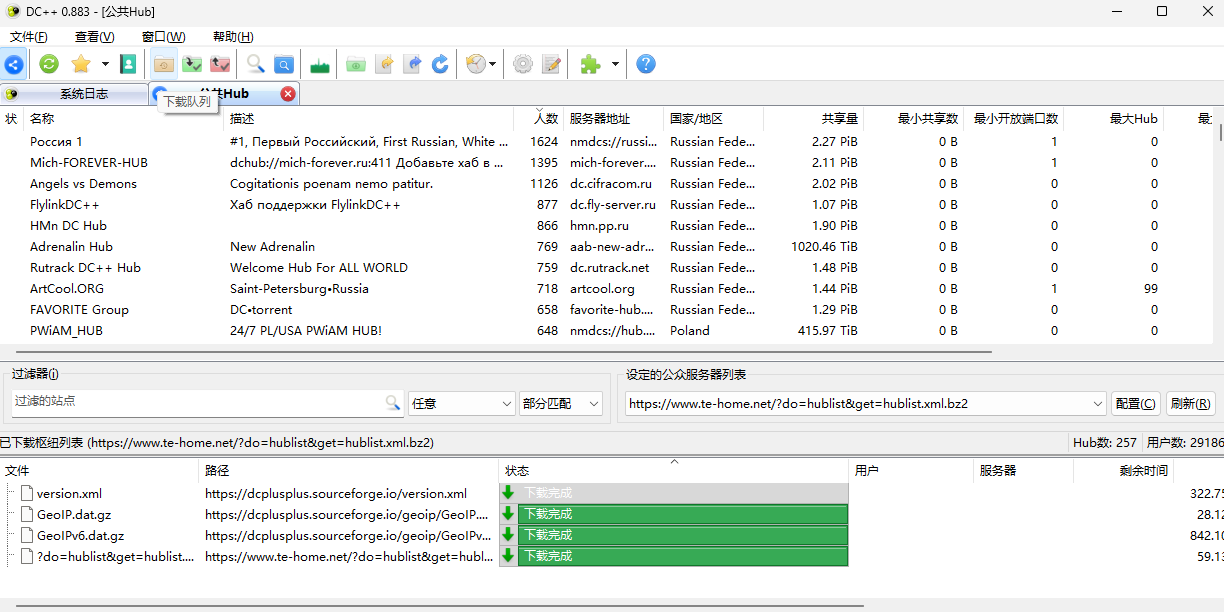Open the Search magnifier icon

coord(256,64)
